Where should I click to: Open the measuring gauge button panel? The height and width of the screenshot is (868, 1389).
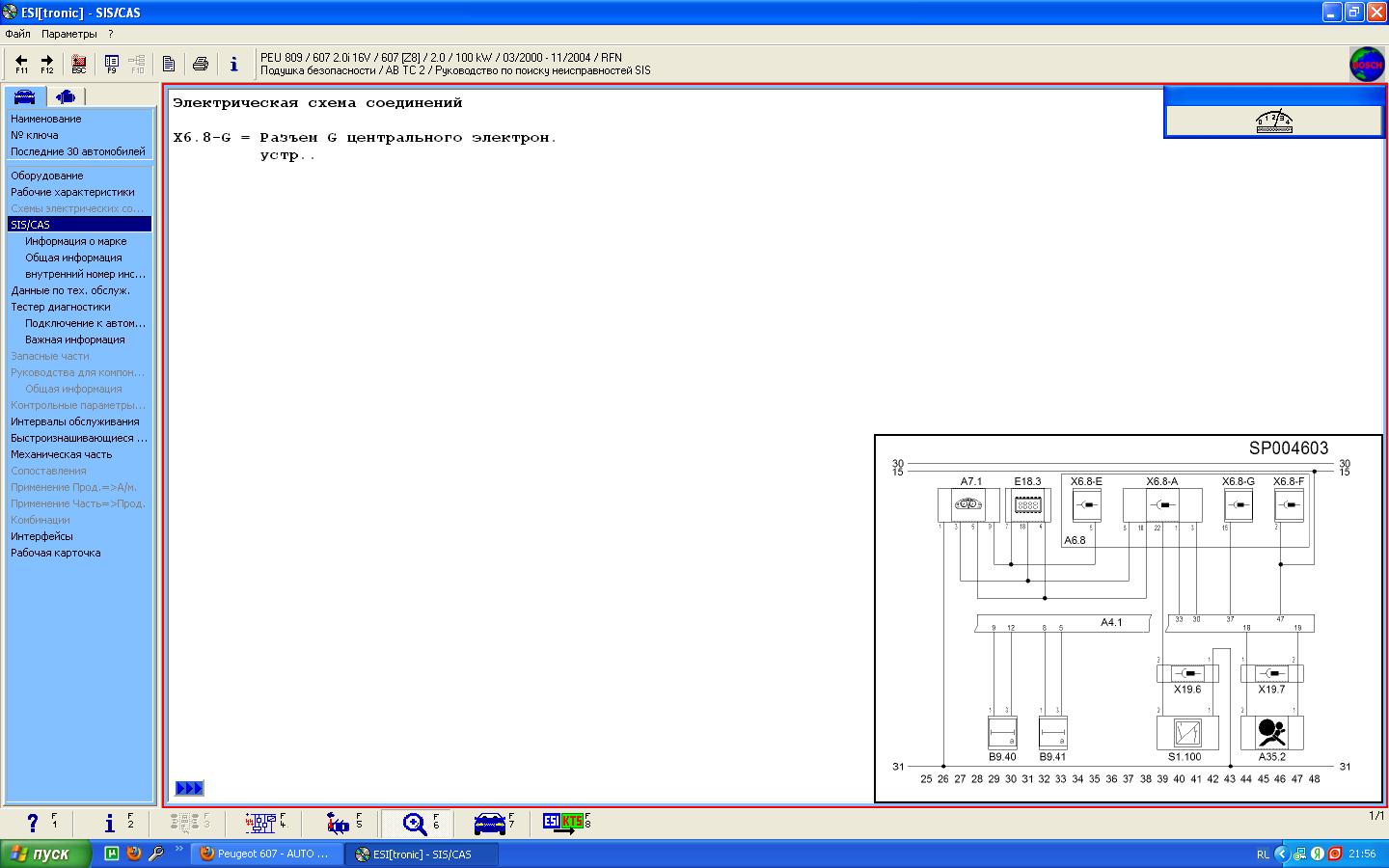point(1274,122)
